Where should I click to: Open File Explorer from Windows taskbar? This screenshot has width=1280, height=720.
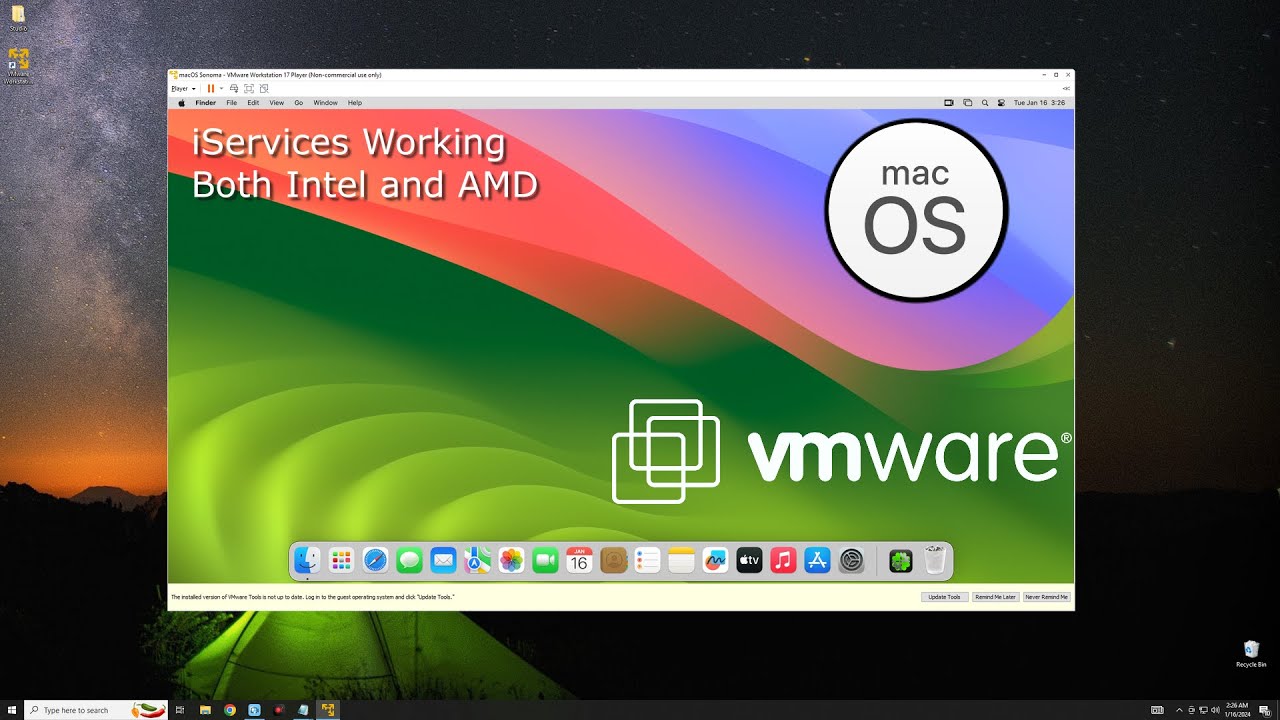point(205,710)
